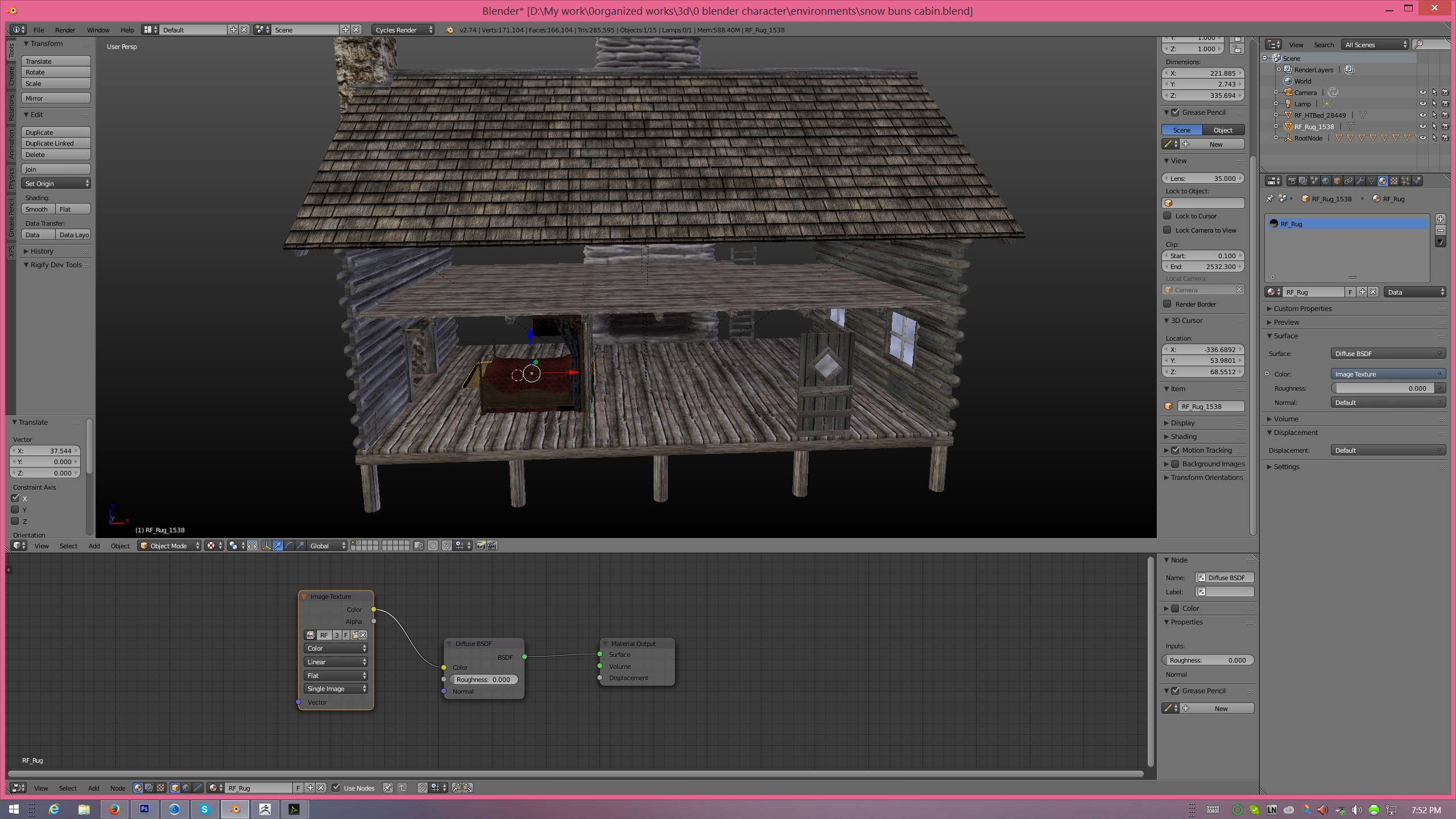Open the Object Mode dropdown
This screenshot has height=819, width=1456.
(x=169, y=545)
